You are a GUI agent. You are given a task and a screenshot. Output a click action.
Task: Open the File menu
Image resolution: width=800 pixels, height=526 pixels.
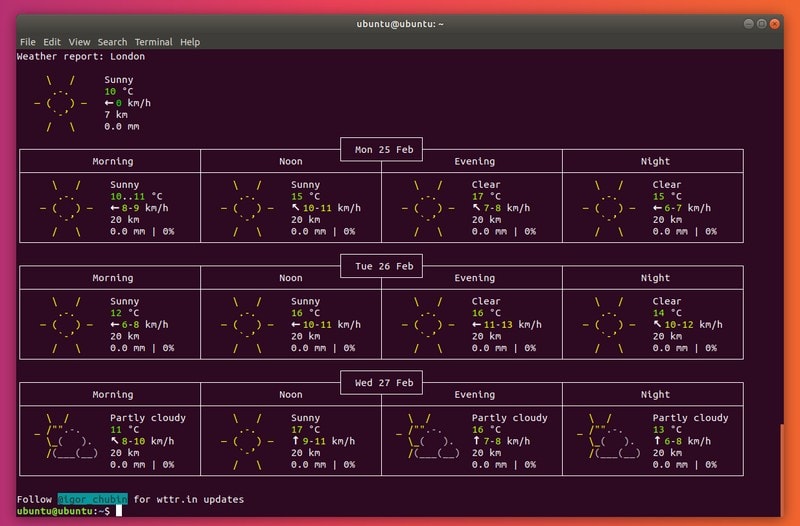[27, 42]
